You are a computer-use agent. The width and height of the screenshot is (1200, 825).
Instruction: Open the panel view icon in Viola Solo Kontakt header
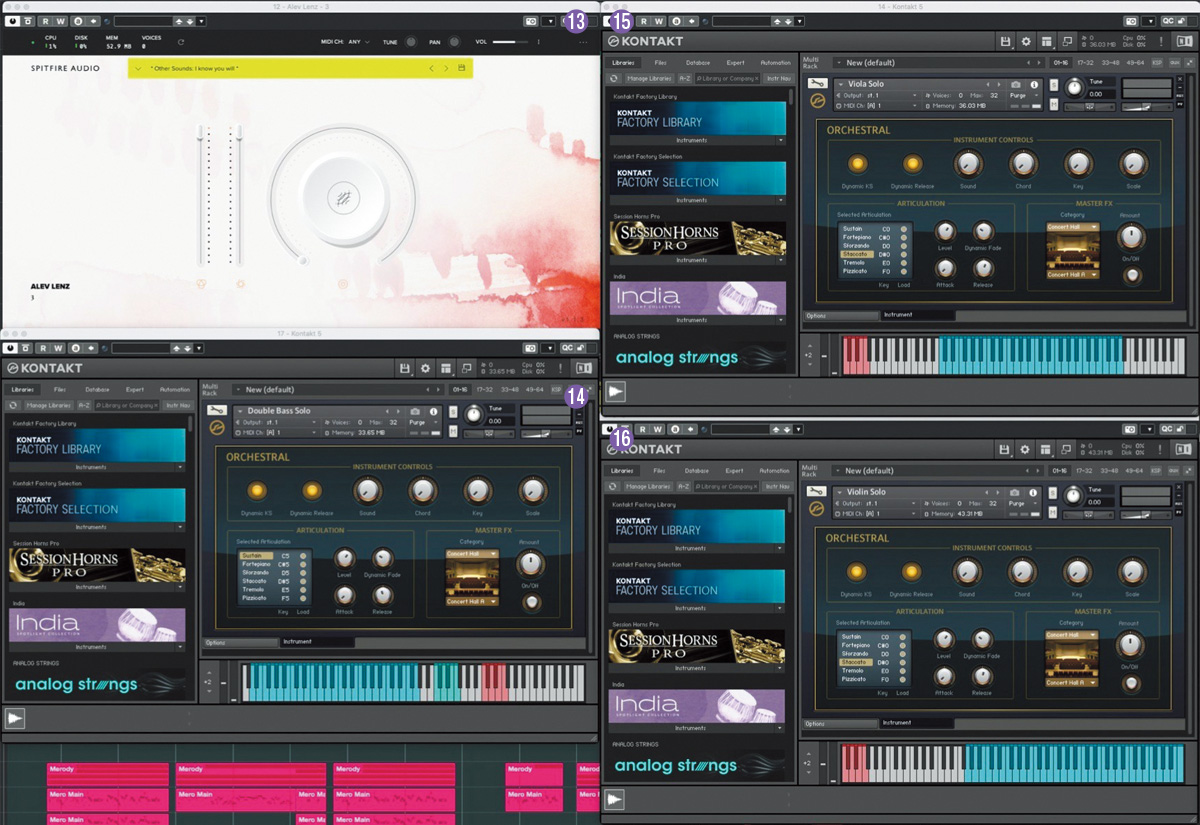(1046, 42)
